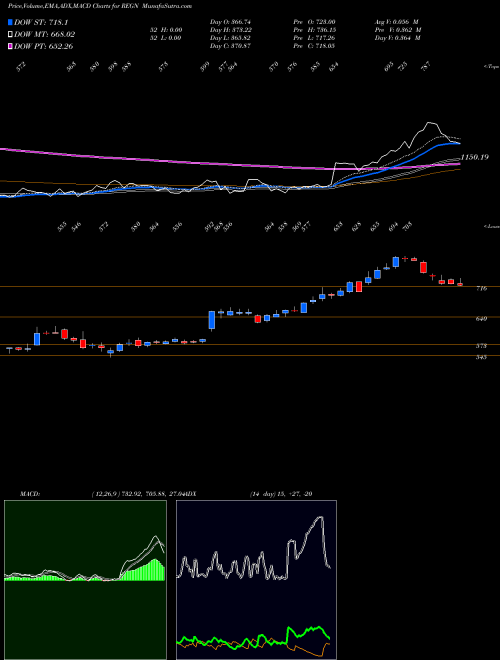
Task: Open the green MACD histogram panel
Action: point(85,580)
